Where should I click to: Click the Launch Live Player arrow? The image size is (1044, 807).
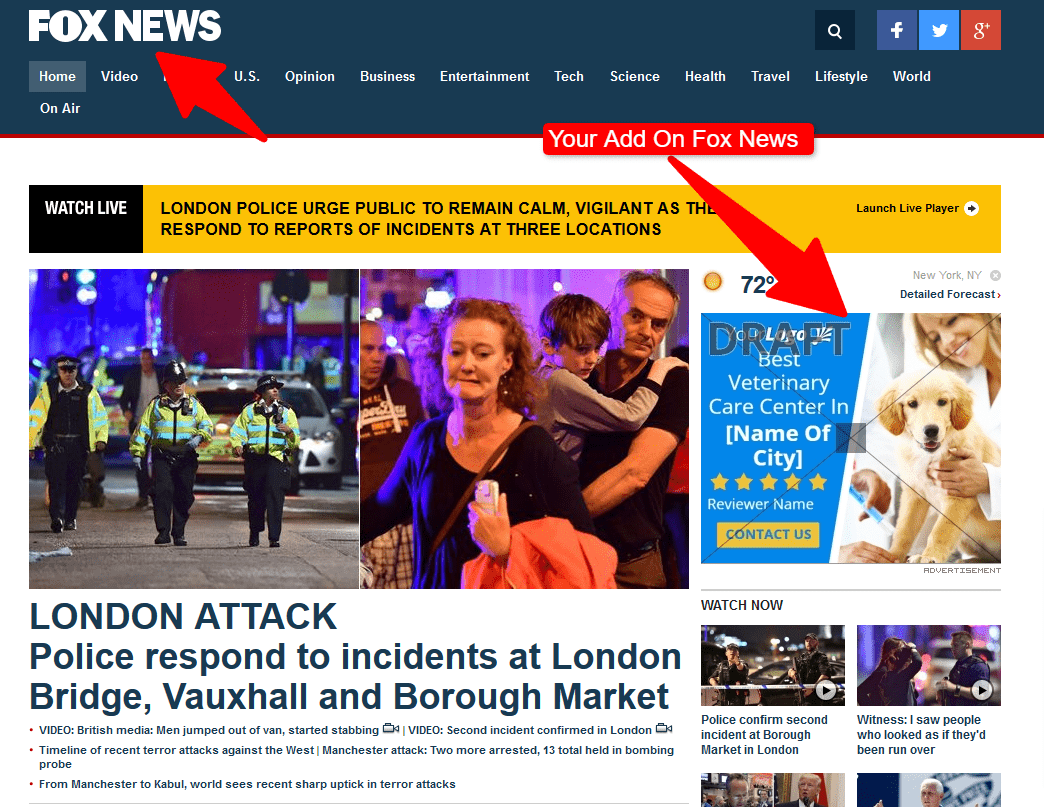point(971,208)
